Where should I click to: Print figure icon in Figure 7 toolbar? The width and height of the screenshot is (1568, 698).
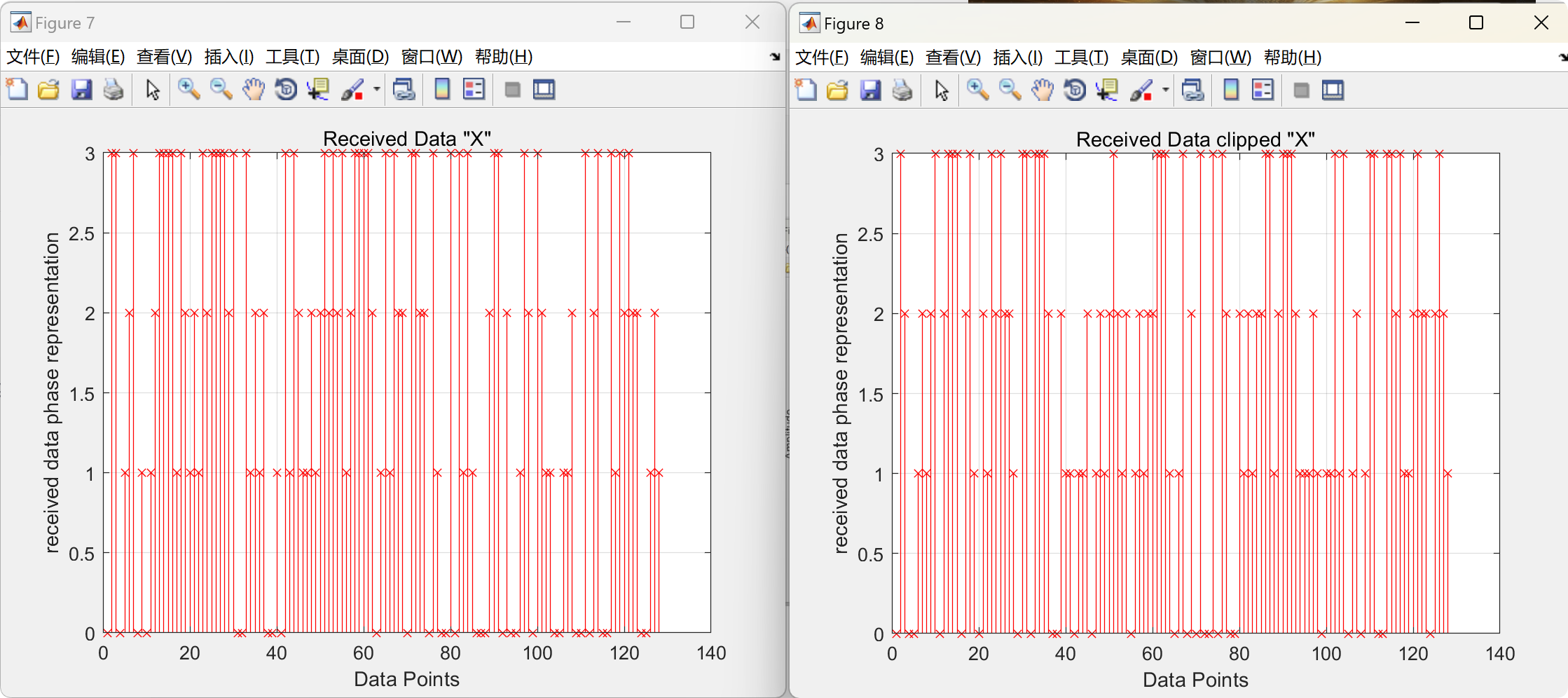click(x=114, y=89)
